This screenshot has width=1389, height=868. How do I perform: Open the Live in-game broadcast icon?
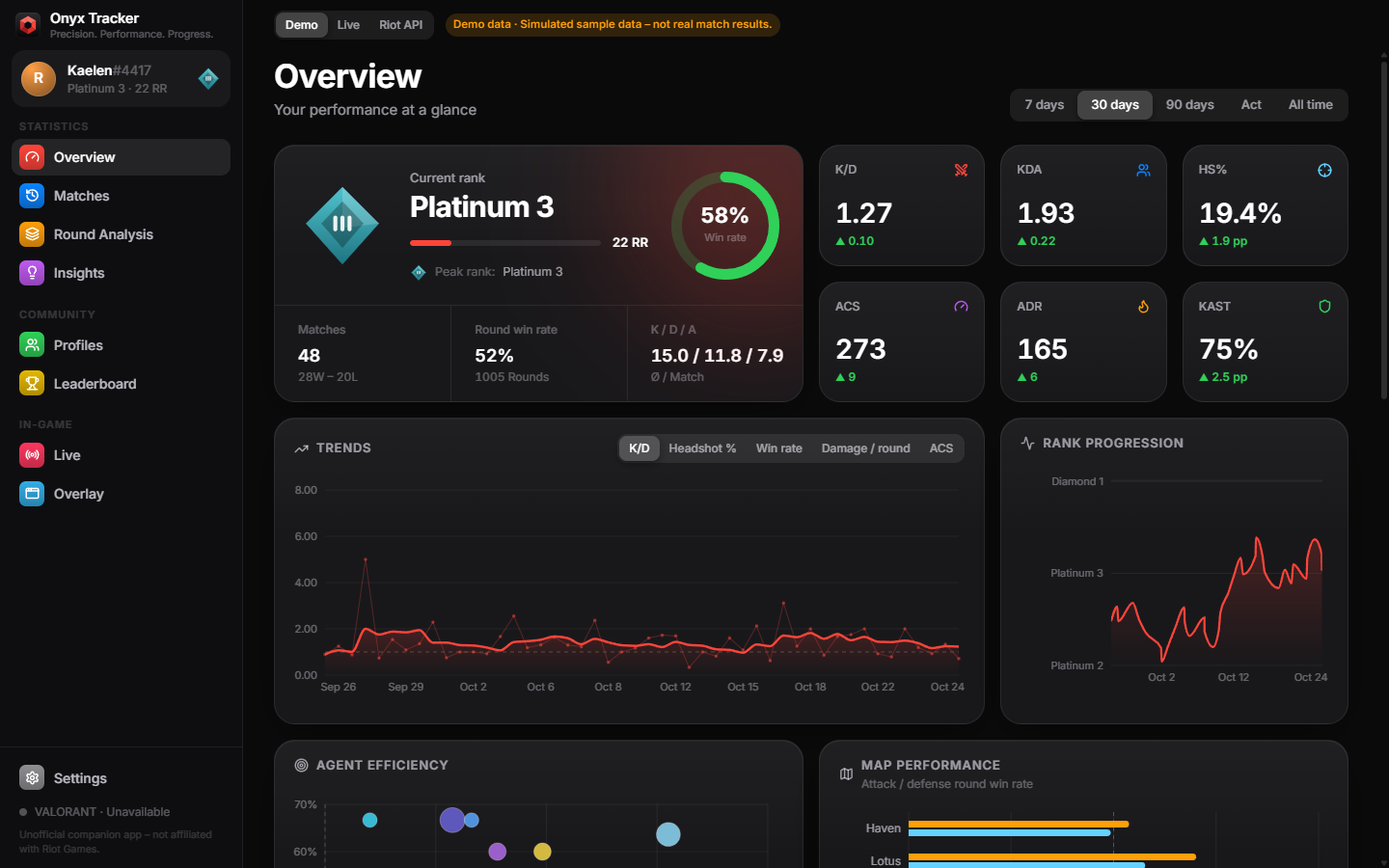click(32, 454)
